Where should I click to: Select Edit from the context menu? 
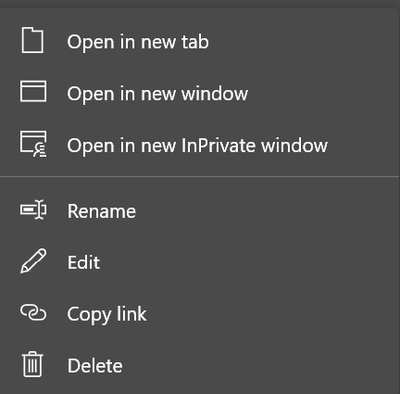tap(200, 262)
